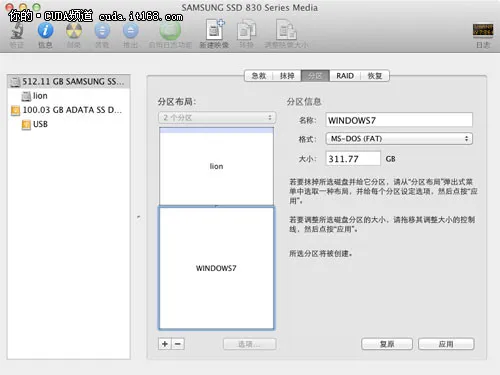Click the Eject (推出) toolbar icon
Viewport: 500px width, 375px height.
tap(130, 31)
